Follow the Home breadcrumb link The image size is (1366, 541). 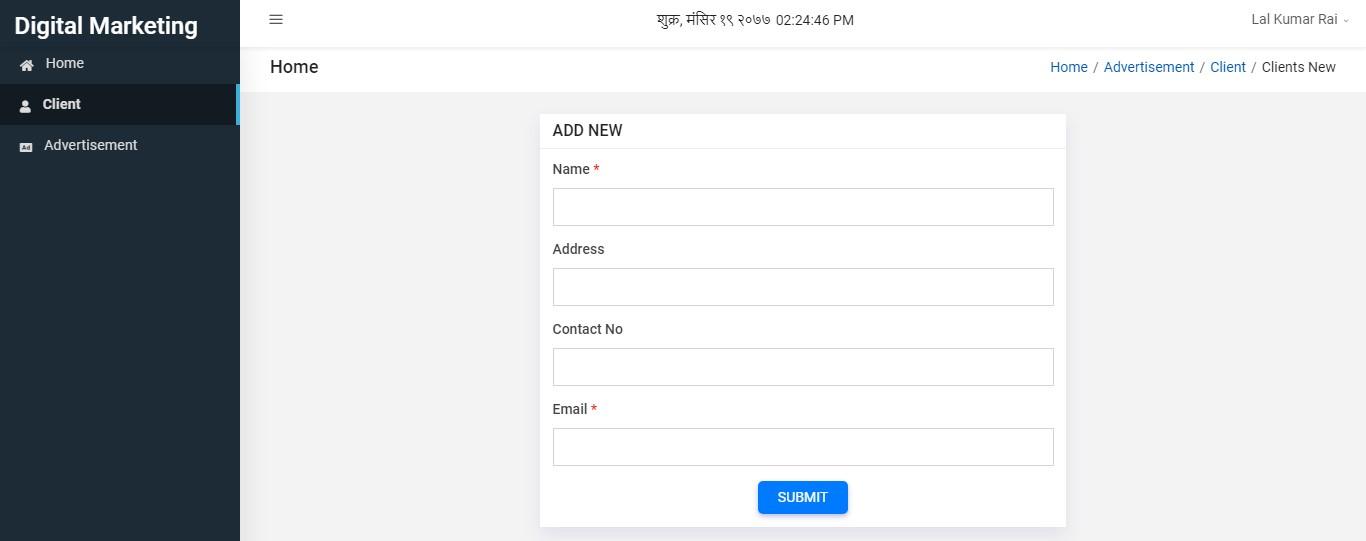pos(1068,67)
